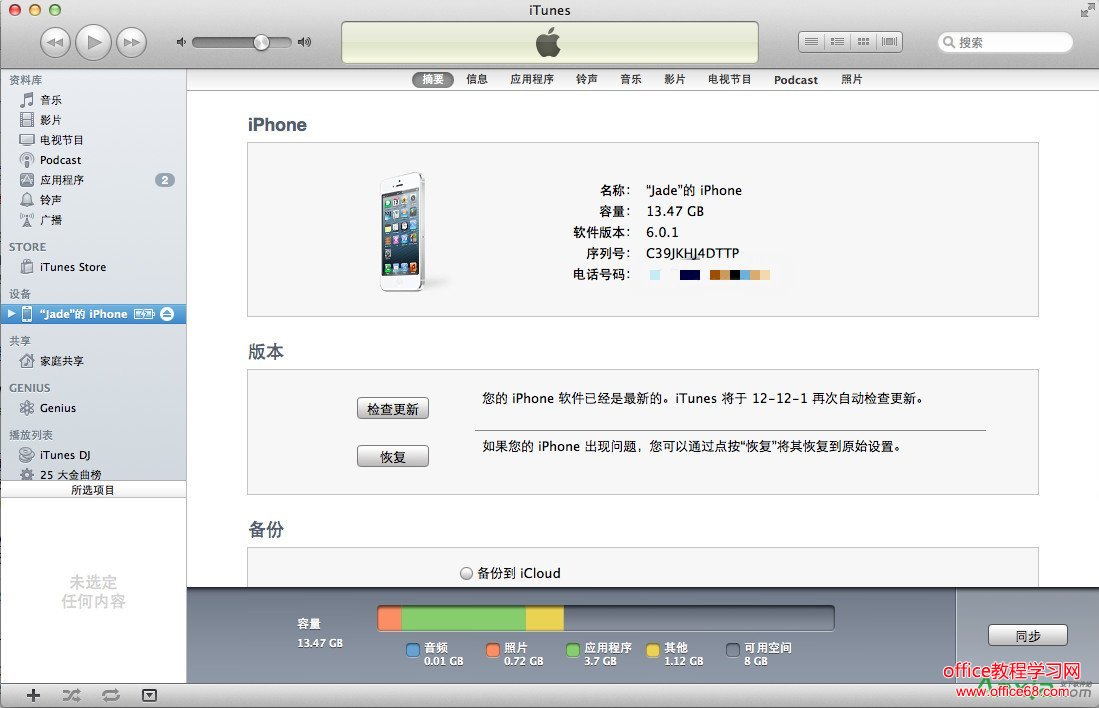The image size is (1099, 708).
Task: Click the 恢复 button
Action: [x=392, y=456]
